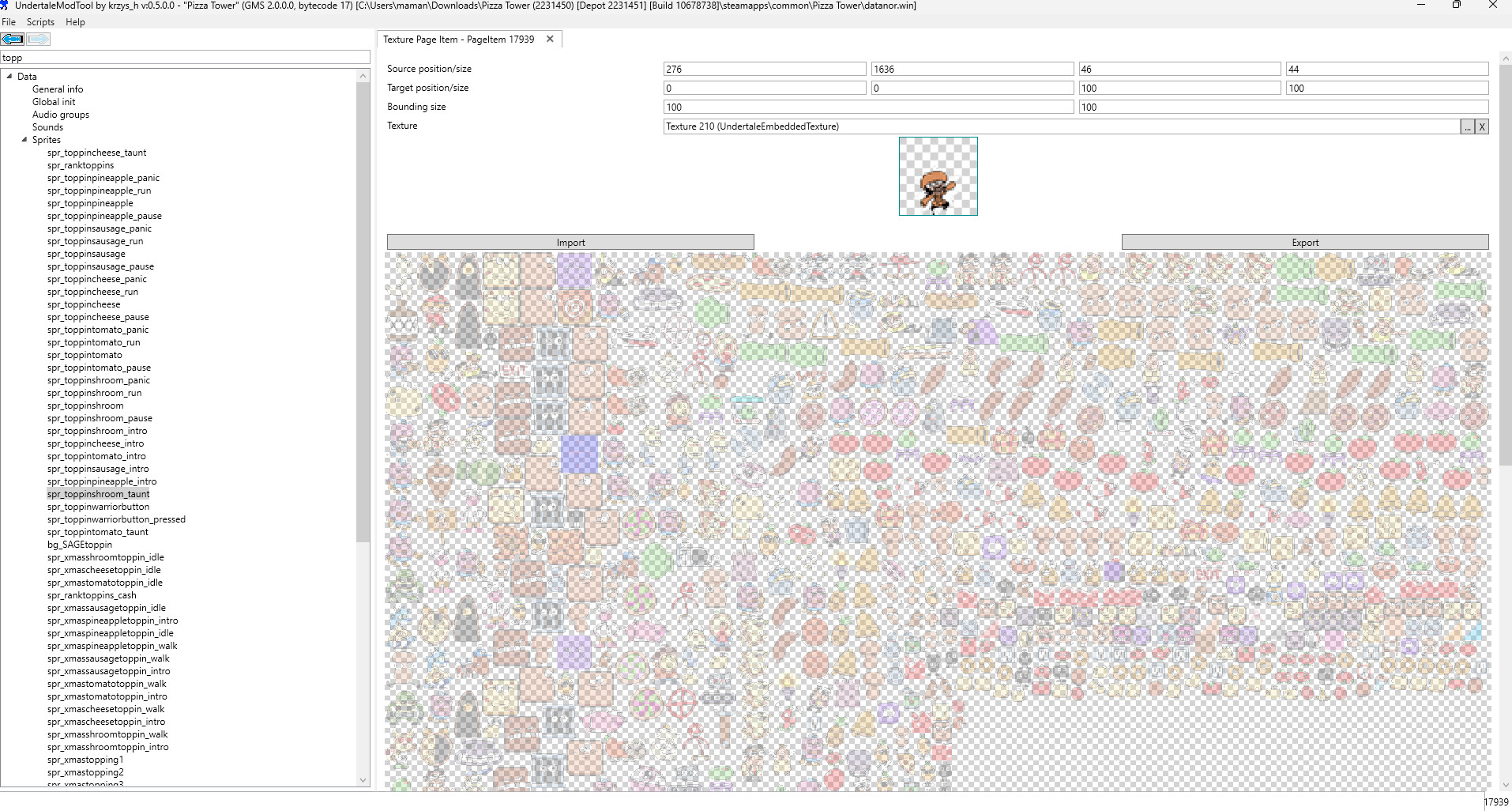This screenshot has width=1512, height=811.
Task: Click the forward navigation arrow icon
Action: coord(39,39)
